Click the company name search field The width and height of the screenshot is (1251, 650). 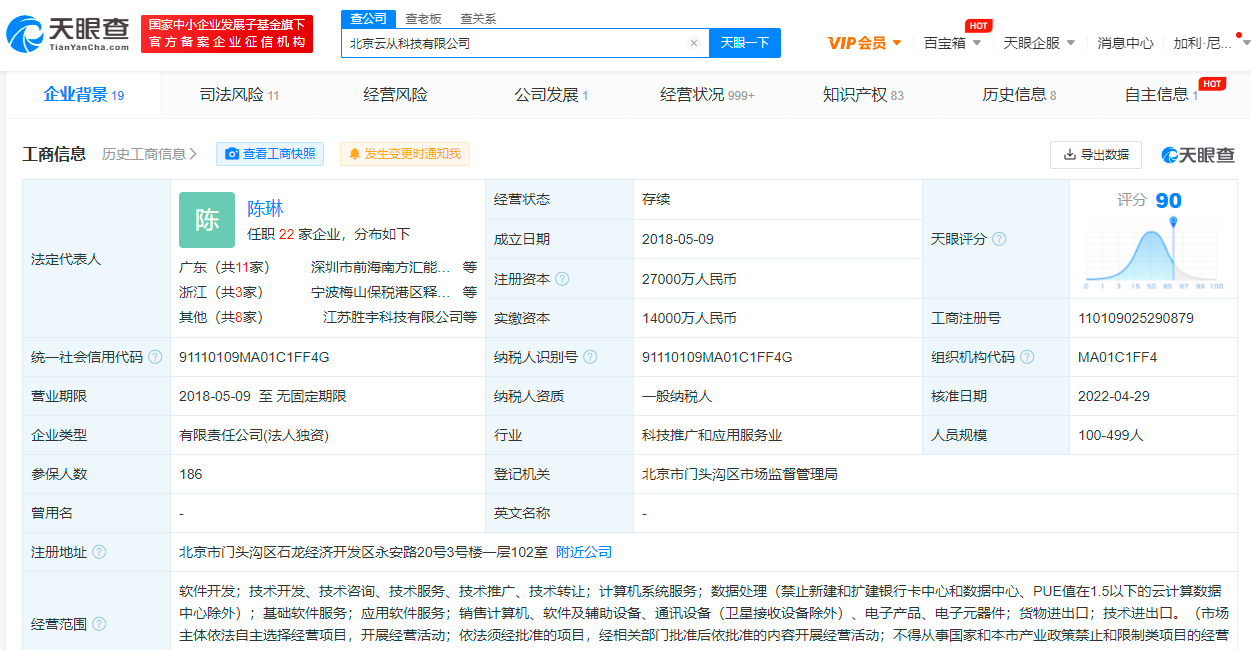coord(515,43)
